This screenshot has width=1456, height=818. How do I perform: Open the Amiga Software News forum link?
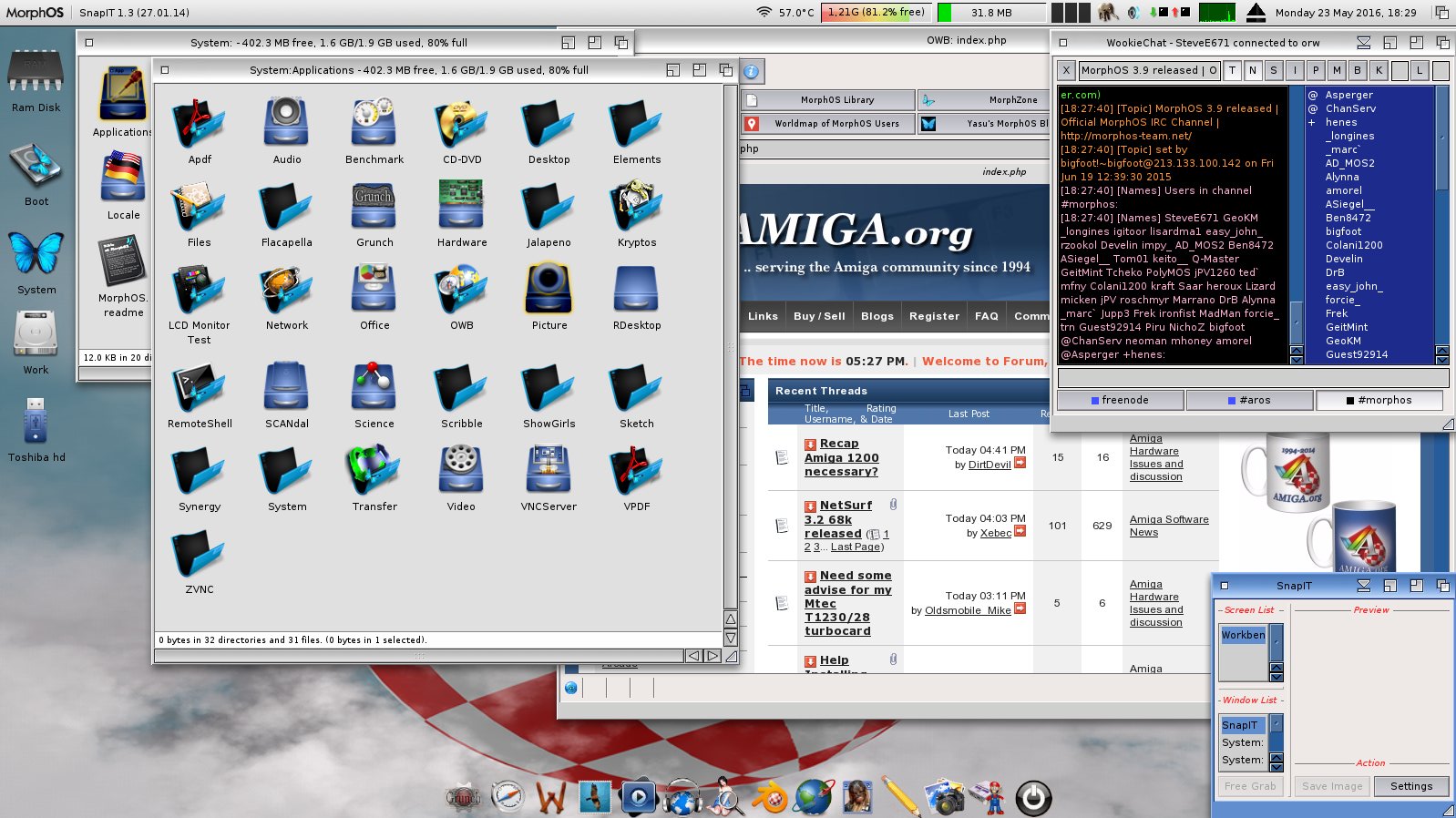[x=1169, y=526]
